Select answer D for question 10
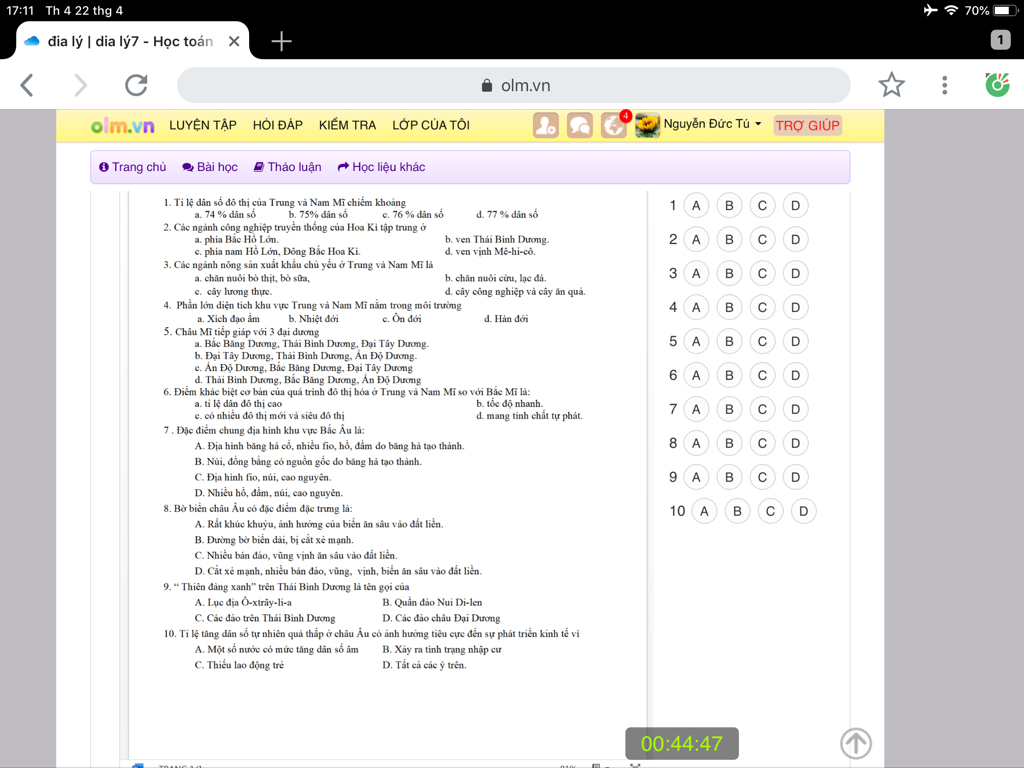The height and width of the screenshot is (768, 1024). tap(804, 511)
